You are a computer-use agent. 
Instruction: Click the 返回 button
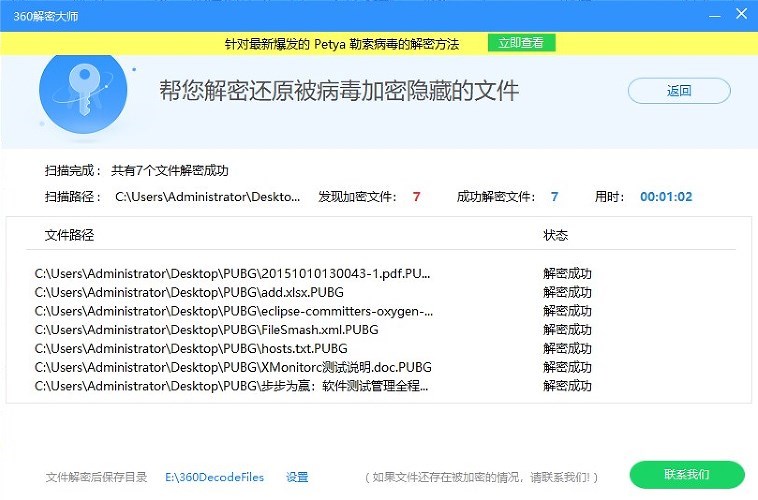point(679,90)
